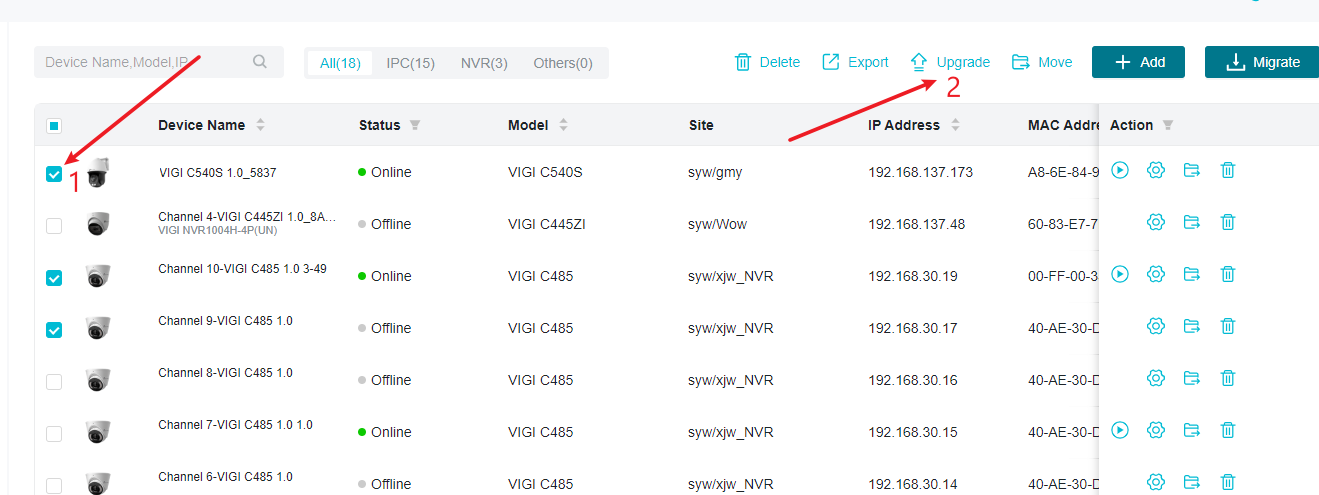Open settings for Channel 6-VIGI C485 1.0

click(x=1156, y=482)
